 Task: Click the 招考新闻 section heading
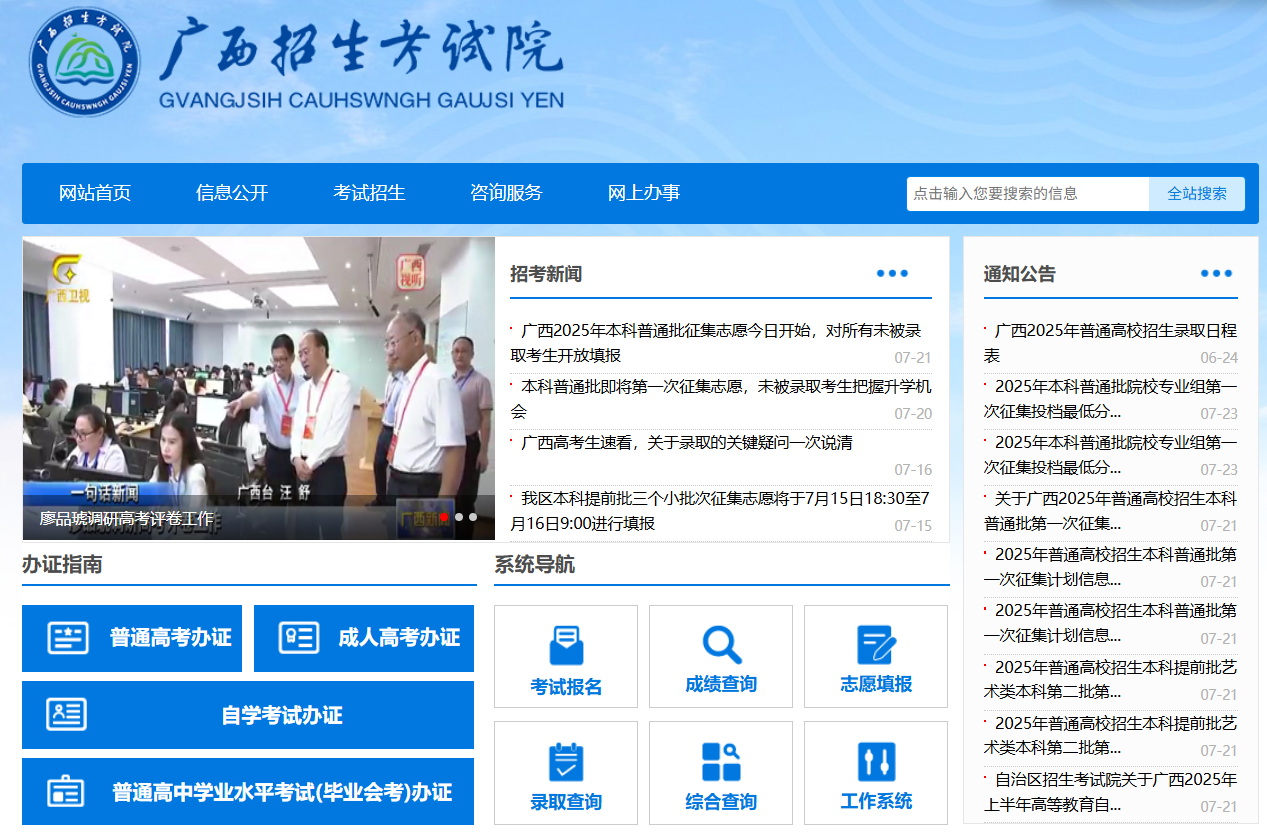[546, 274]
